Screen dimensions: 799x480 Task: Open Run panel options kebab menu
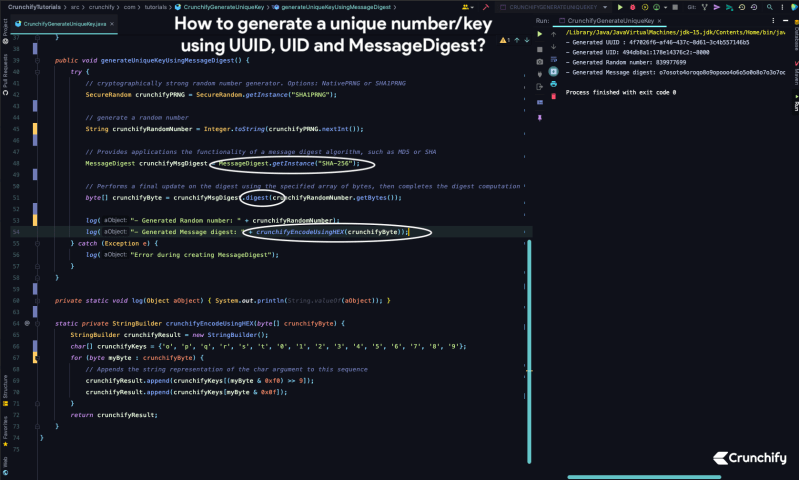[773, 21]
